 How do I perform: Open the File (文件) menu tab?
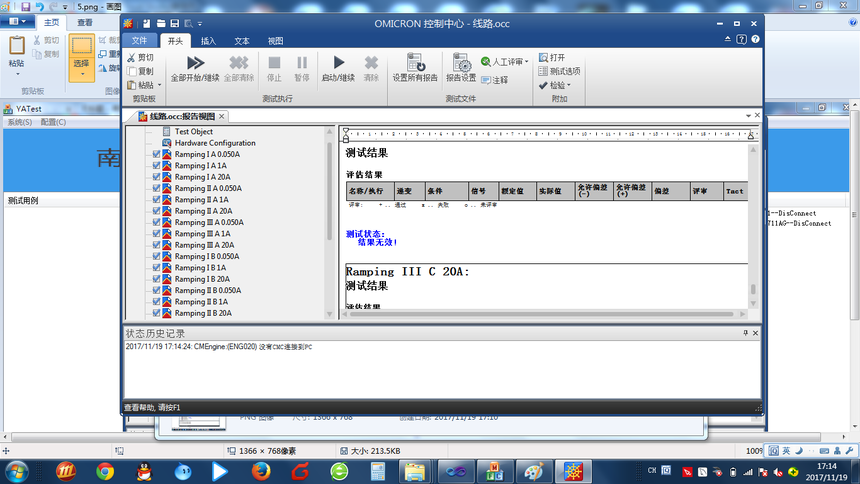point(139,41)
